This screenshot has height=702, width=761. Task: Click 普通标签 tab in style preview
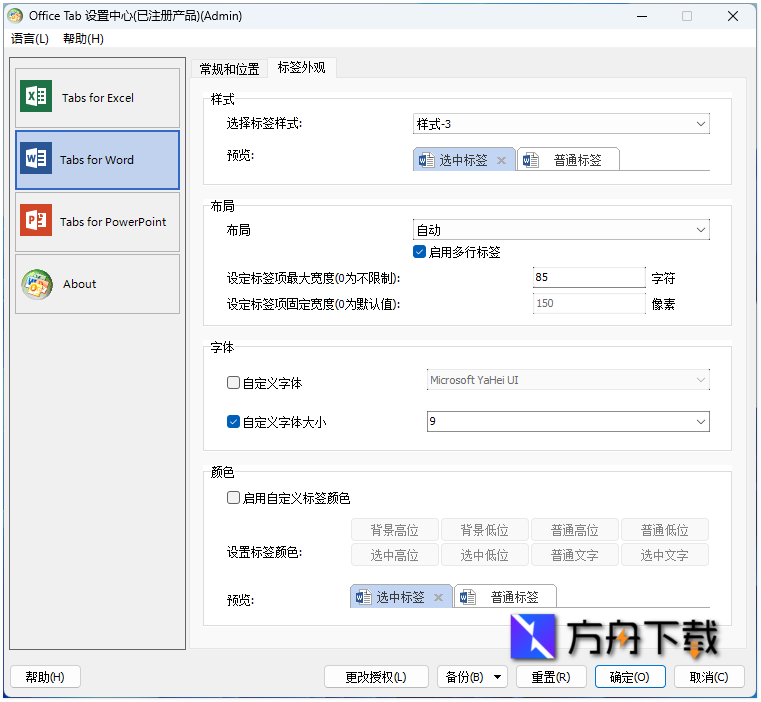point(568,159)
